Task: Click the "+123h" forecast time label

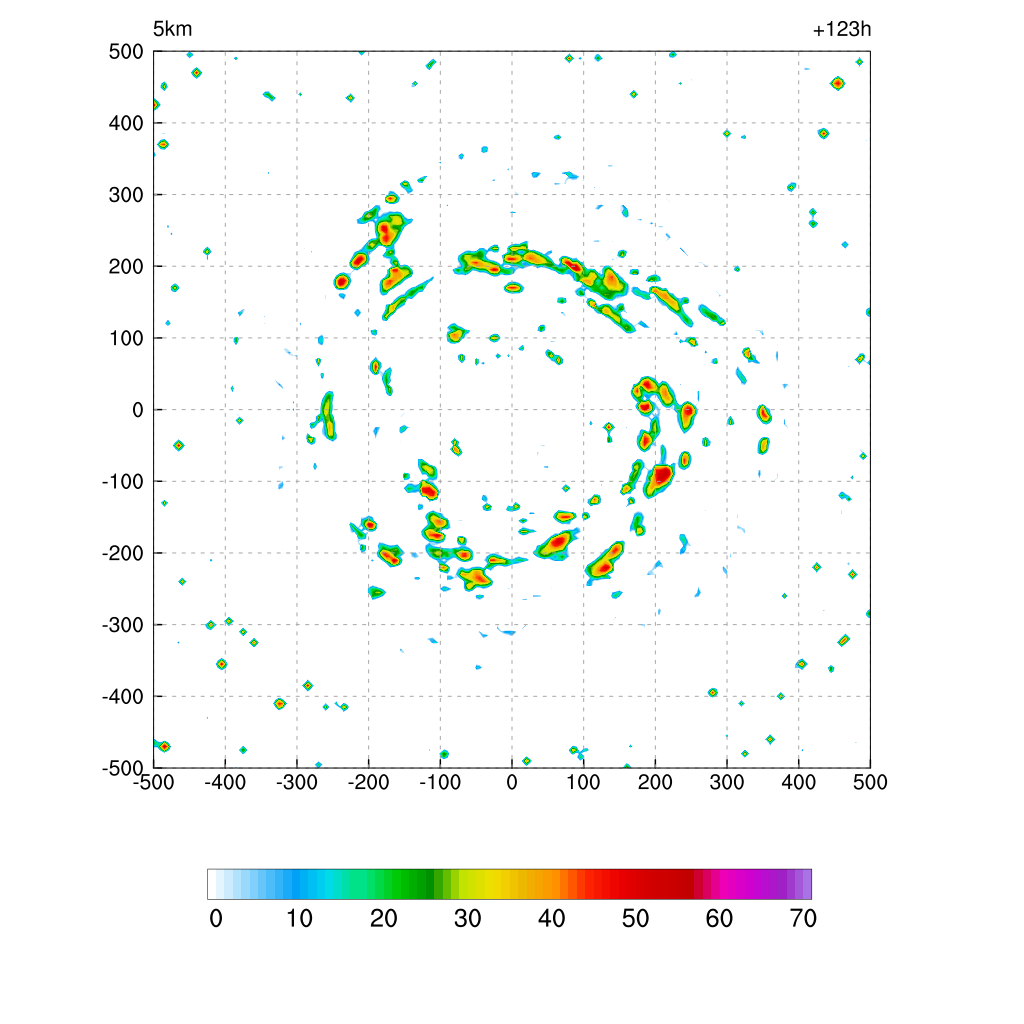Action: pos(842,29)
